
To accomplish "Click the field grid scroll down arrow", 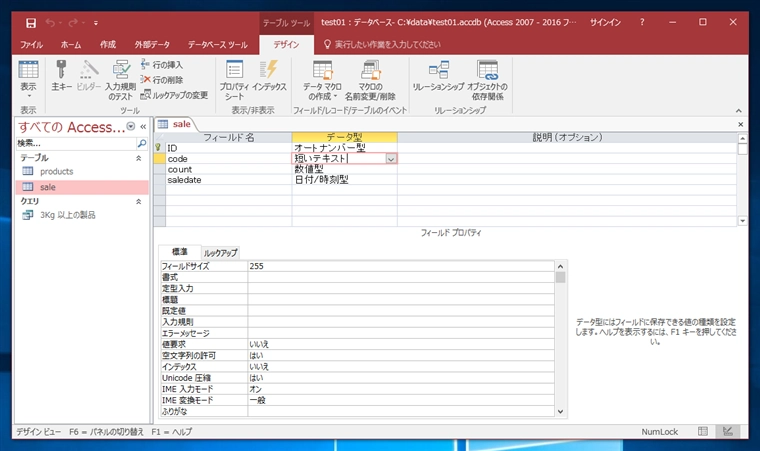I will pyautogui.click(x=742, y=221).
